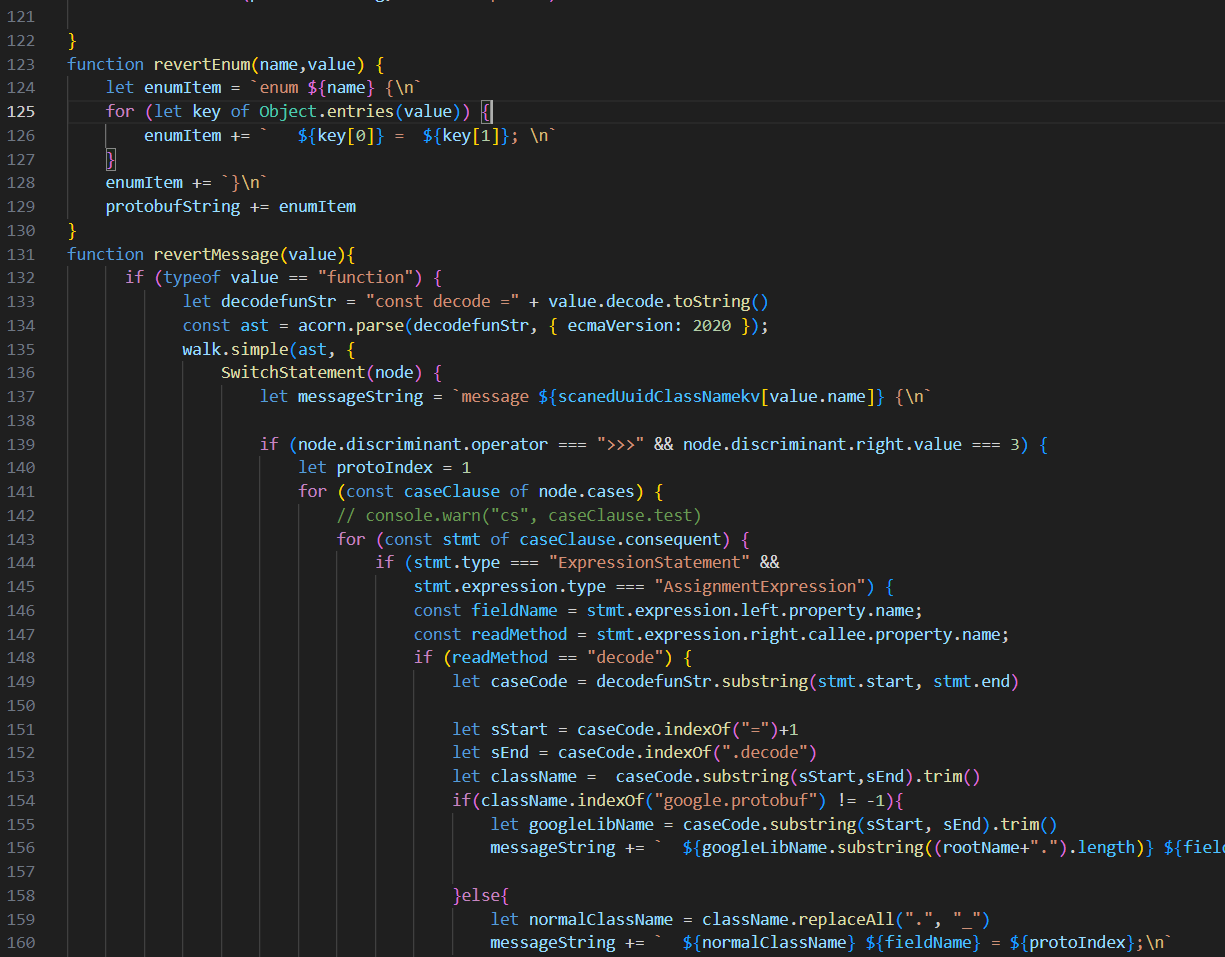The image size is (1225, 957).
Task: Click line number 127 in the gutter
Action: (21, 159)
